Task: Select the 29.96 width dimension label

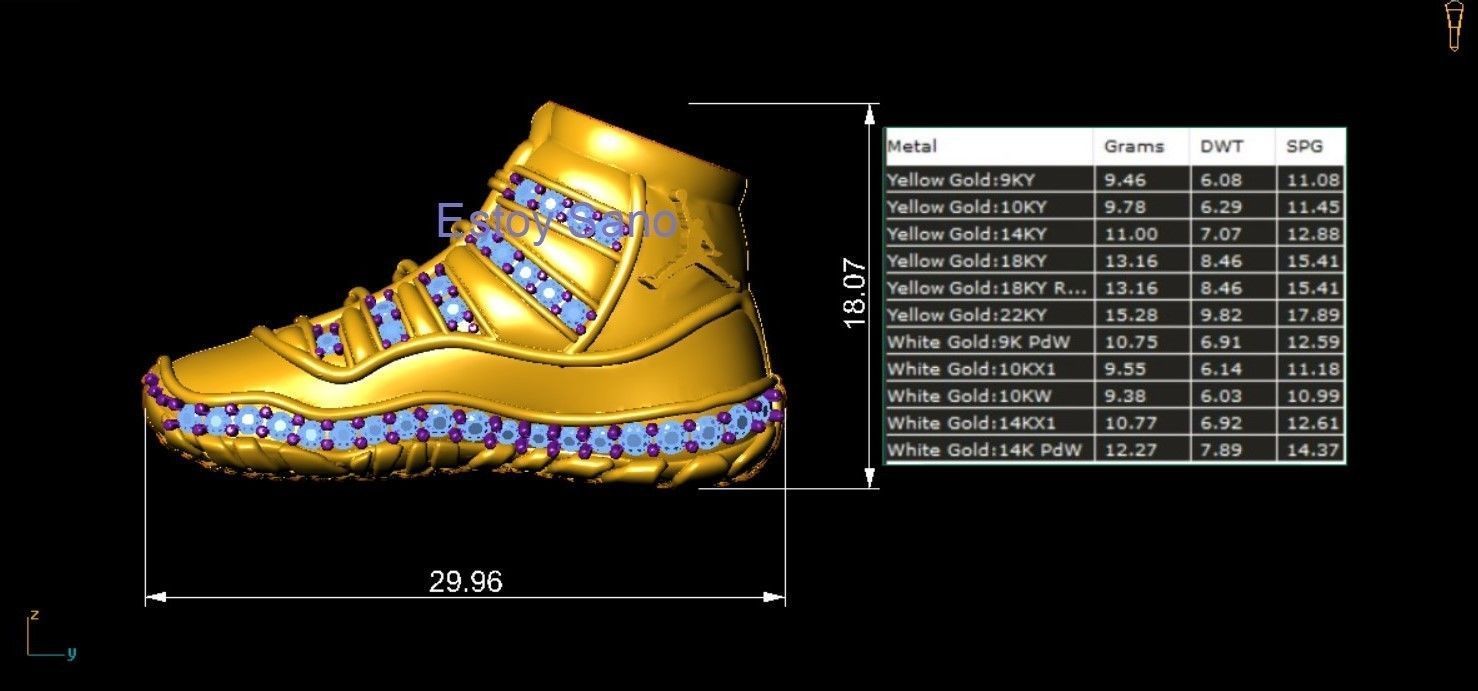Action: (465, 581)
